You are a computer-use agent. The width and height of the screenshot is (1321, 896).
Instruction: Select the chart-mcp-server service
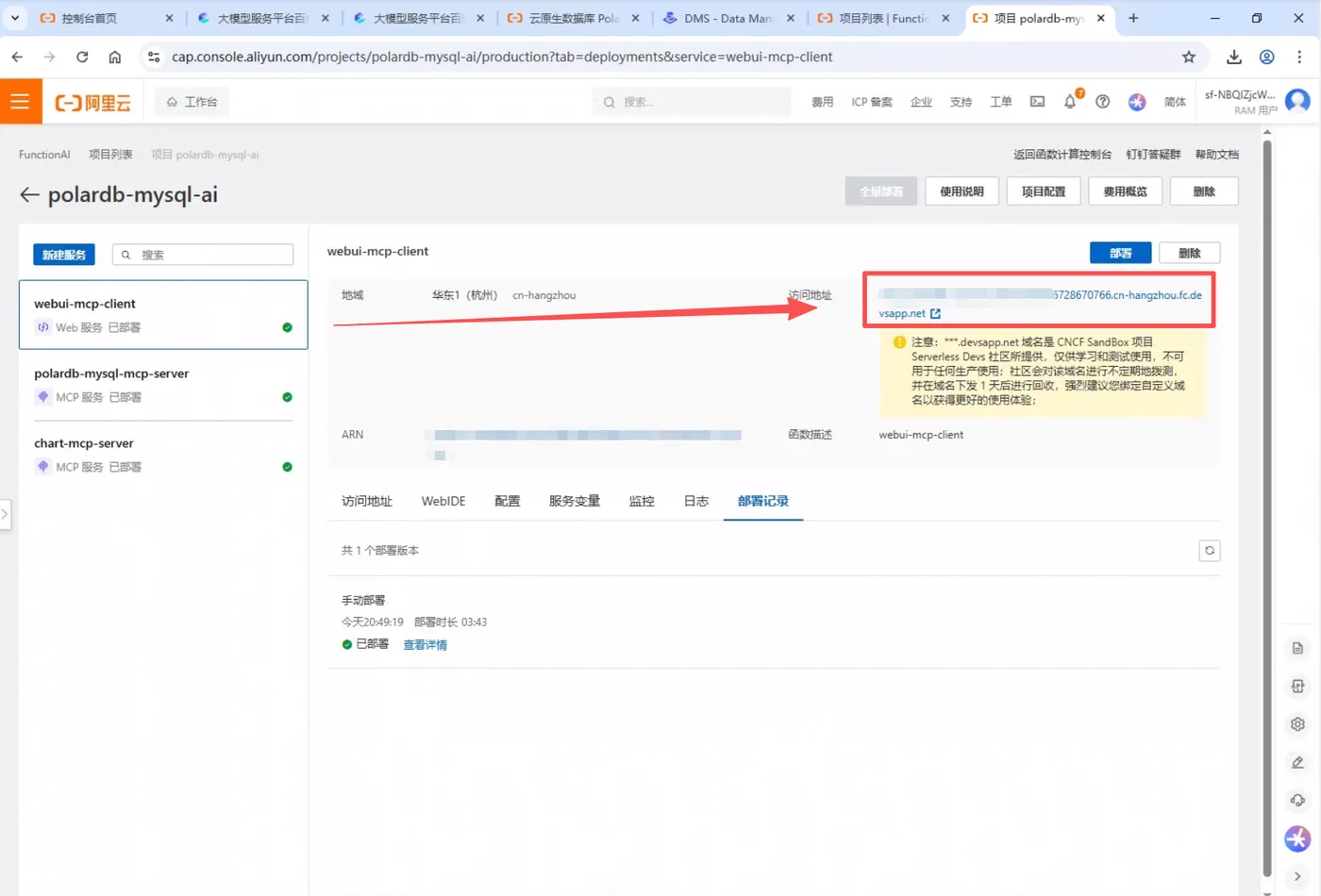(x=163, y=455)
